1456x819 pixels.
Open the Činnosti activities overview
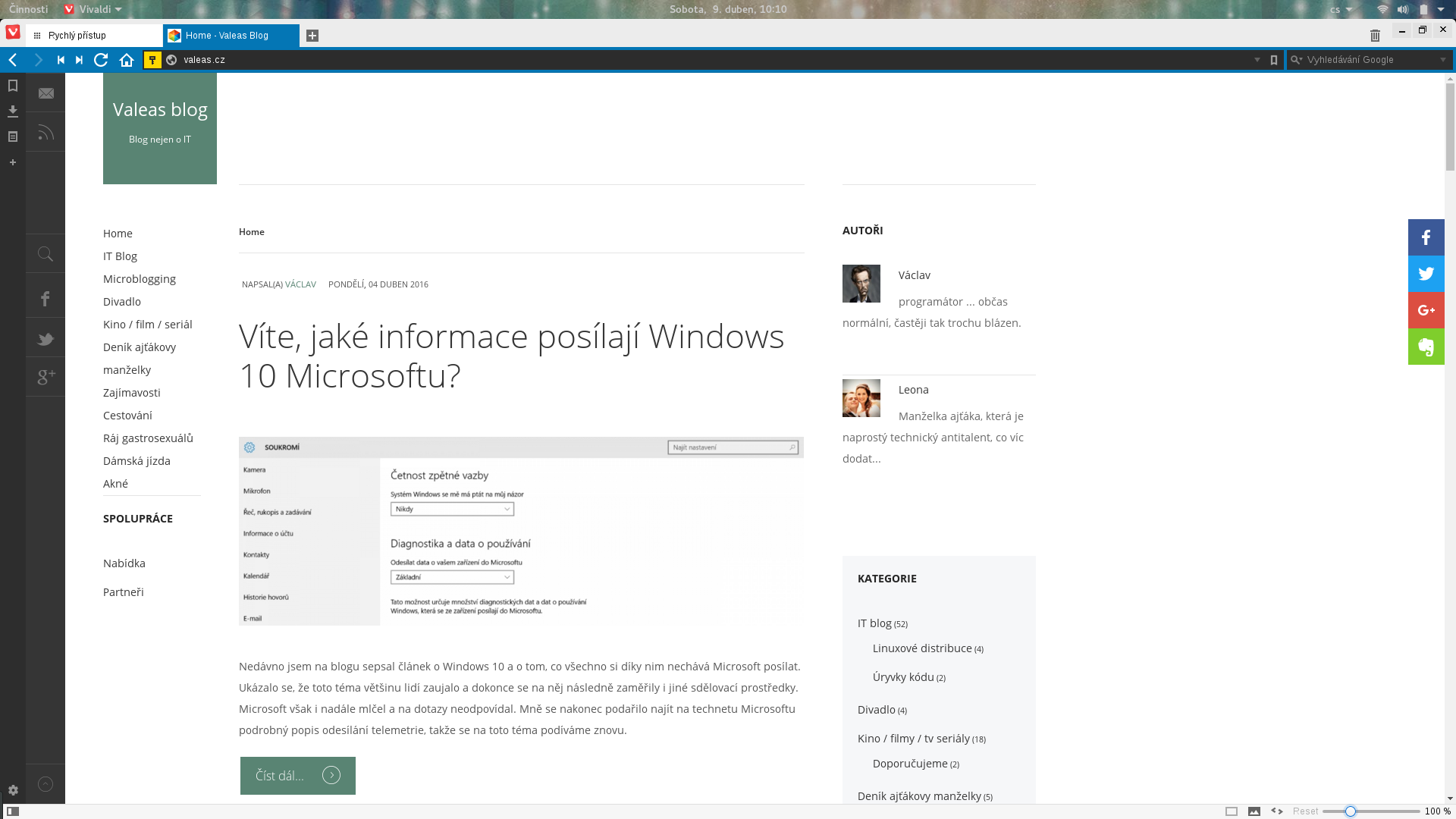[28, 9]
